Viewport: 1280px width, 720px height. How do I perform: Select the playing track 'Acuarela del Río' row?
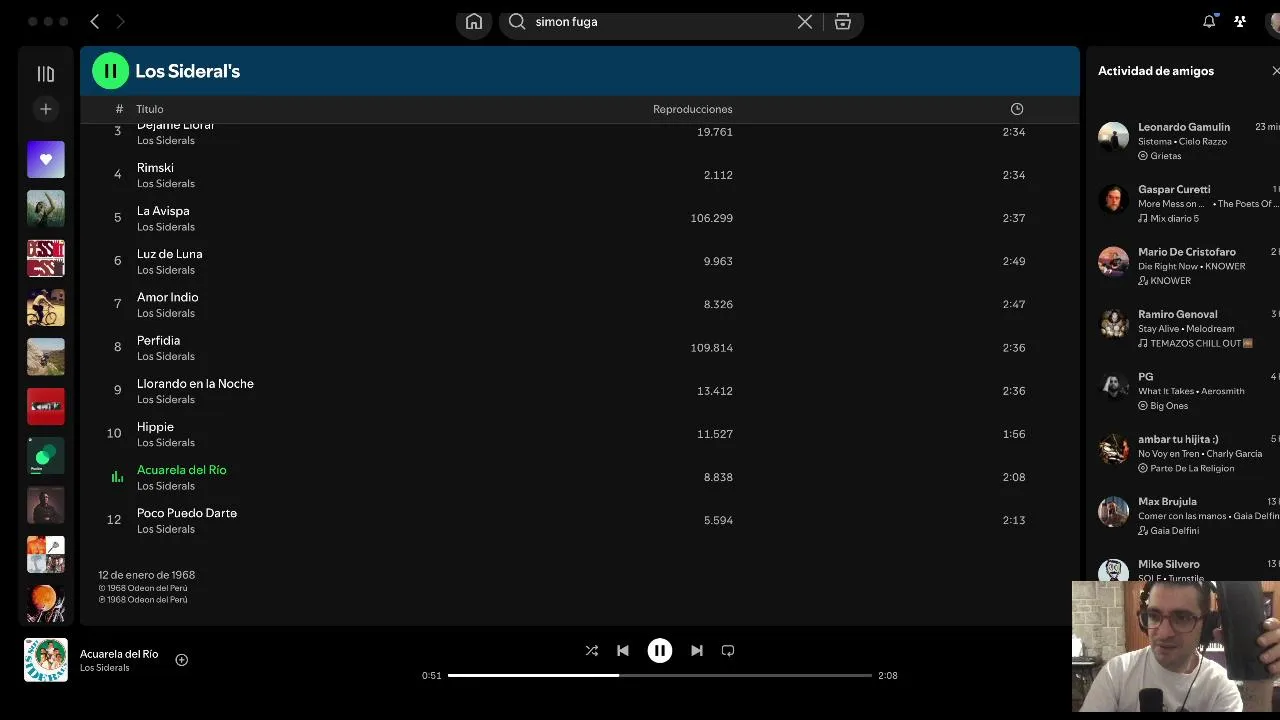[x=580, y=477]
